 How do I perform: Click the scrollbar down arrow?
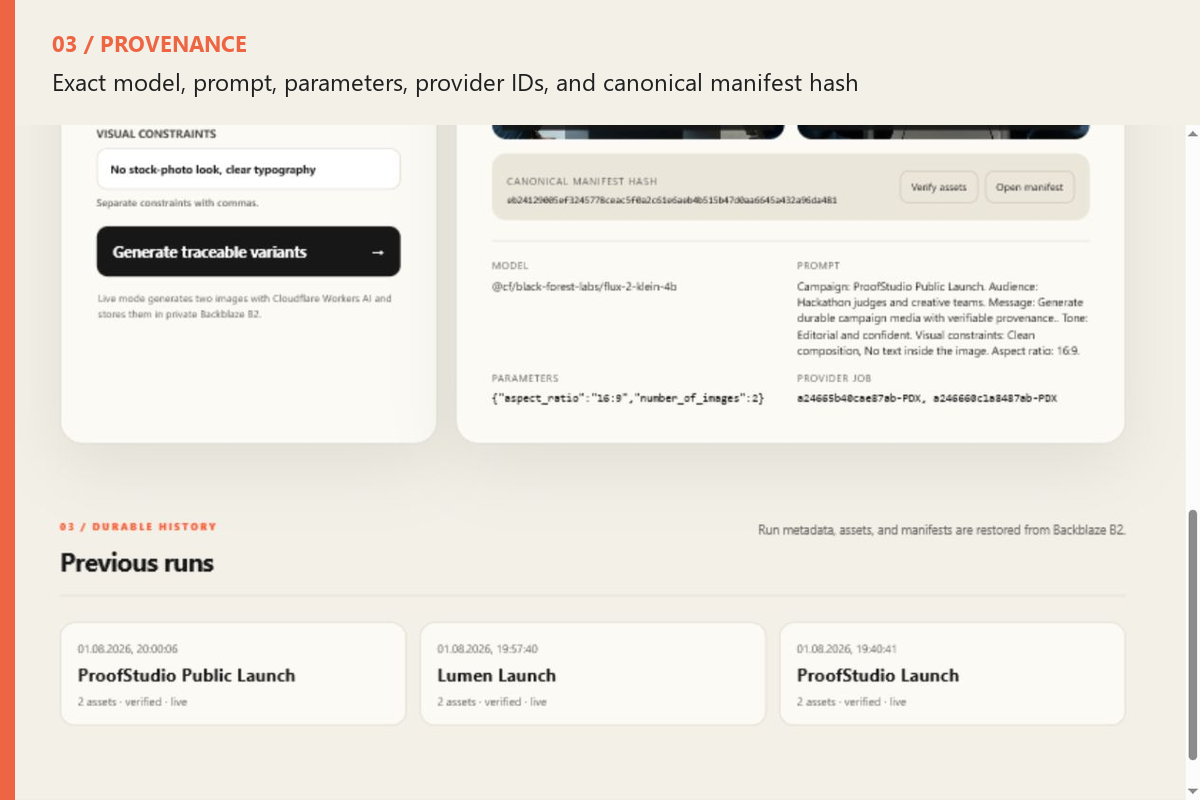[1192, 792]
